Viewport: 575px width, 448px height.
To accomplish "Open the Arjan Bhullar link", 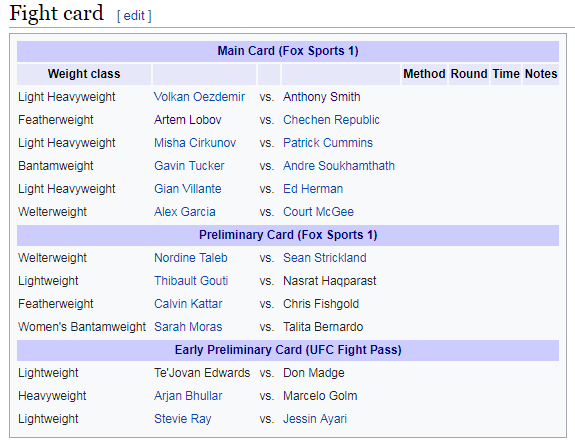I will coord(188,396).
